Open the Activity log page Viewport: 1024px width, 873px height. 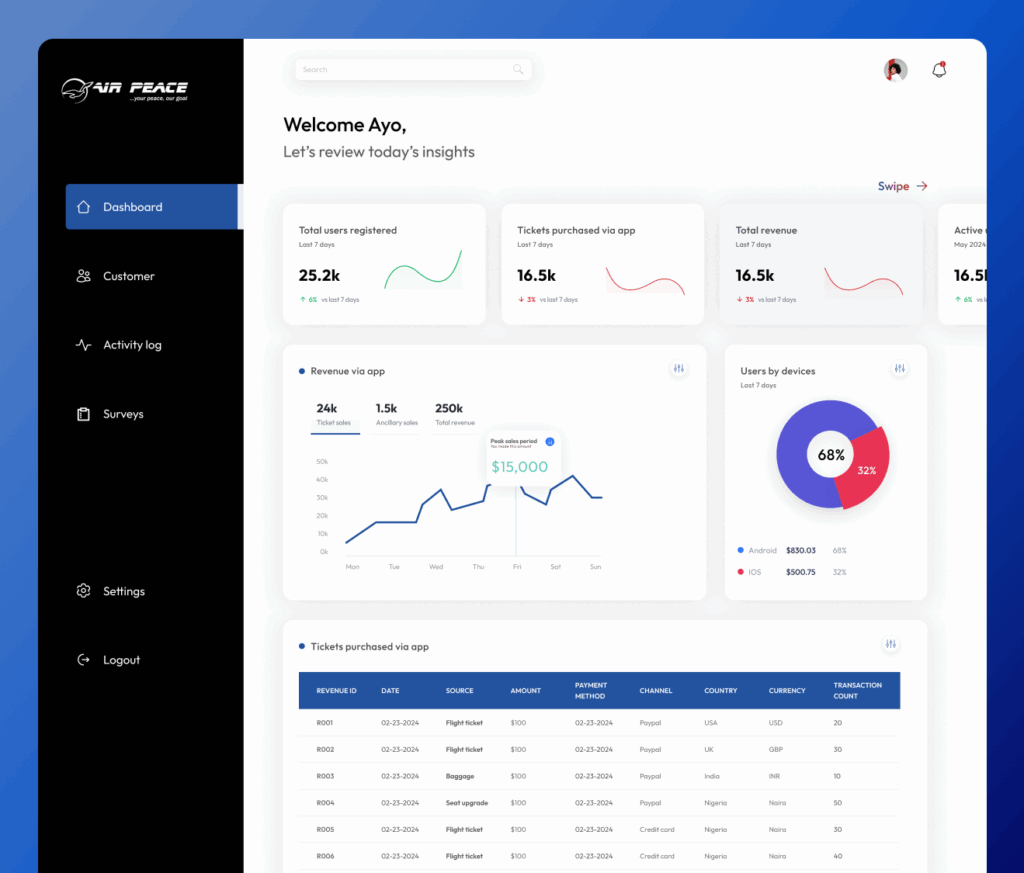[x=131, y=345]
